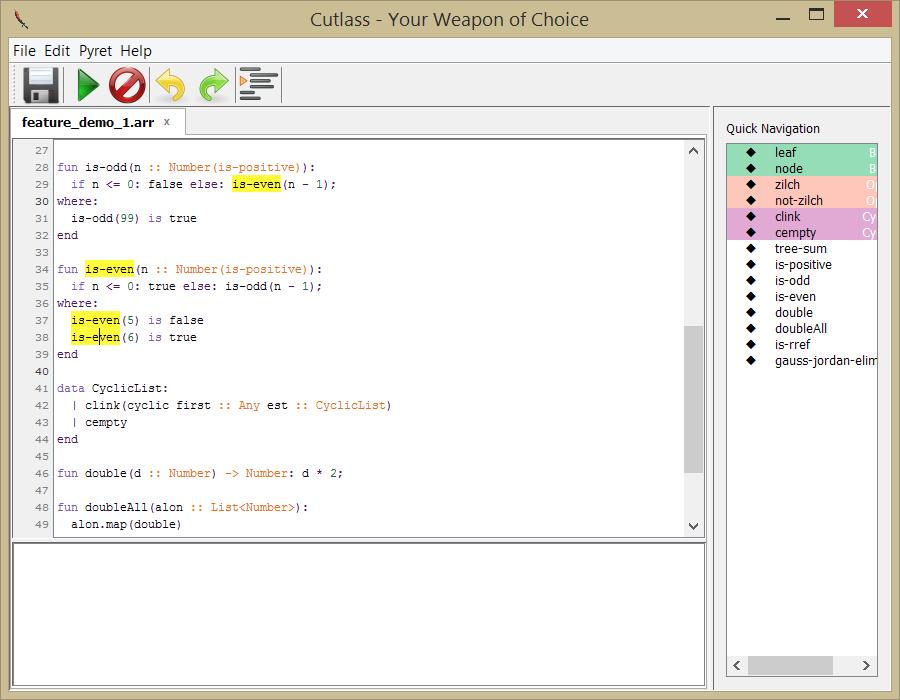Select gauss-jordan-elim in Quick Navigation

[x=802, y=361]
